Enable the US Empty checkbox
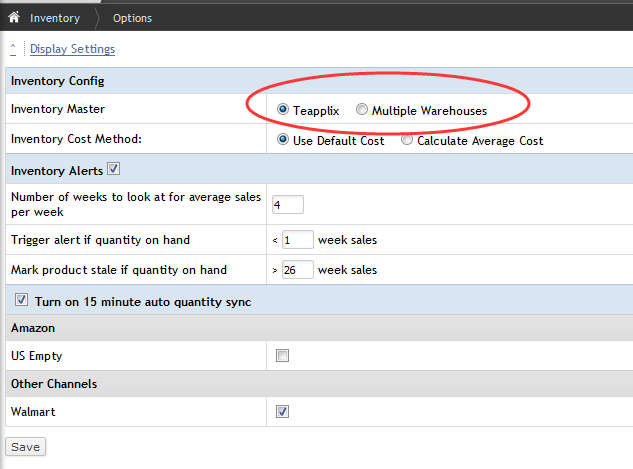The width and height of the screenshot is (633, 469). coord(282,356)
